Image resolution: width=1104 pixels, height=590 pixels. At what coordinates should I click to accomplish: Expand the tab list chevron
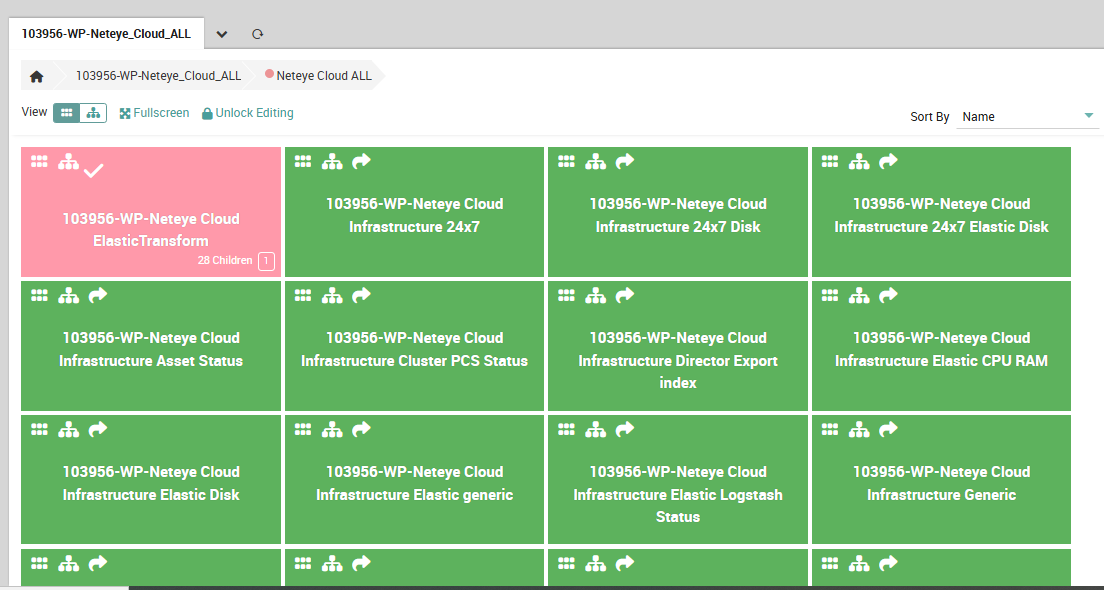(222, 34)
